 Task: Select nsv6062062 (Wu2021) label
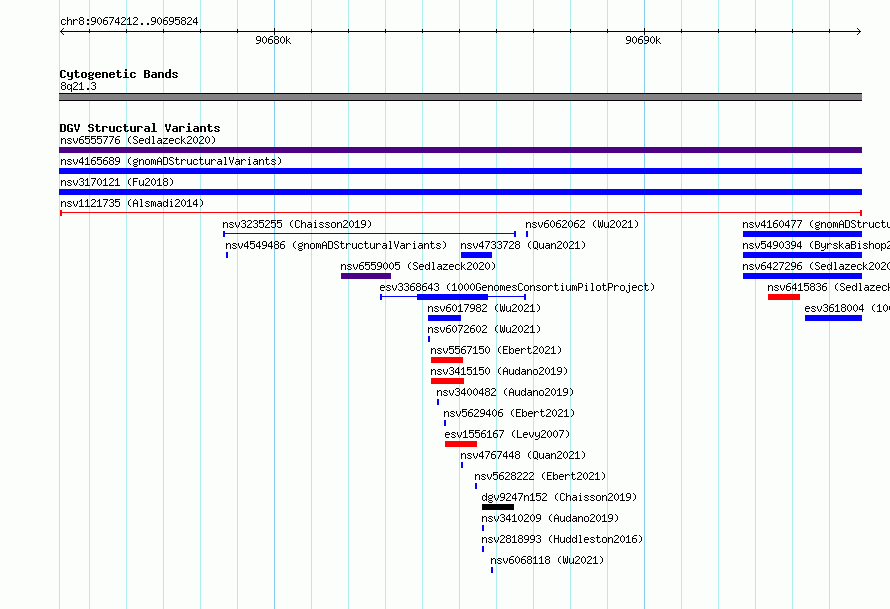[582, 224]
